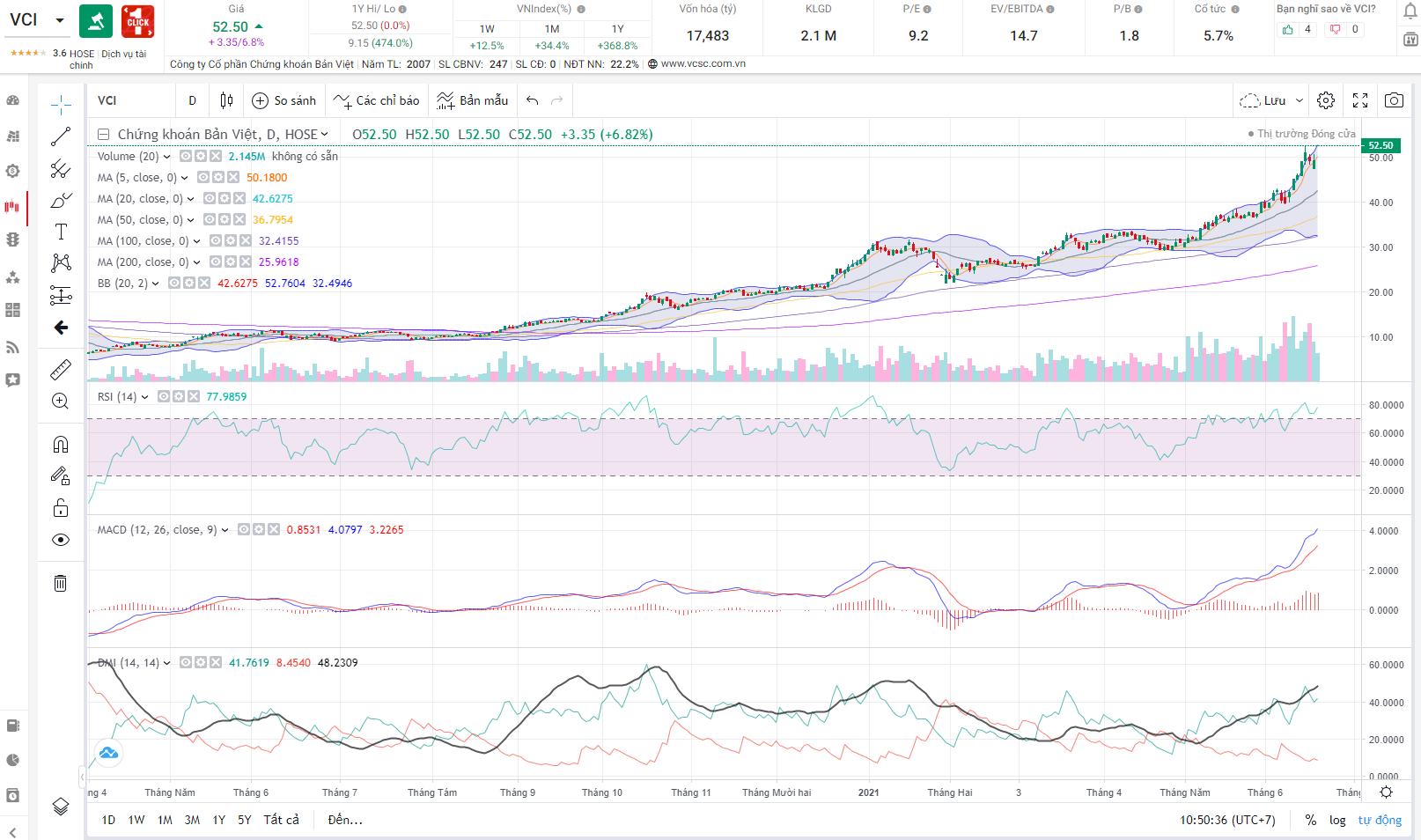Screen dimensions: 1421x840
Task: Click the thumbs down vote icon
Action: point(1336,29)
